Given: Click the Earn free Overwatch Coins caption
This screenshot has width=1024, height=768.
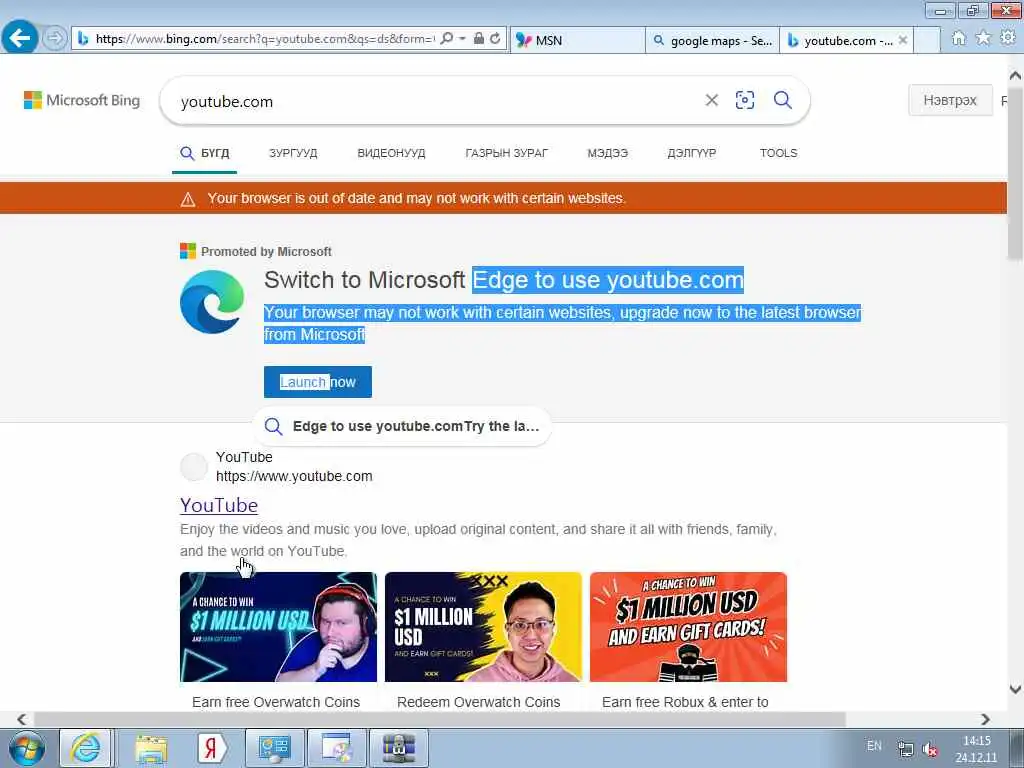Looking at the screenshot, I should [x=276, y=702].
